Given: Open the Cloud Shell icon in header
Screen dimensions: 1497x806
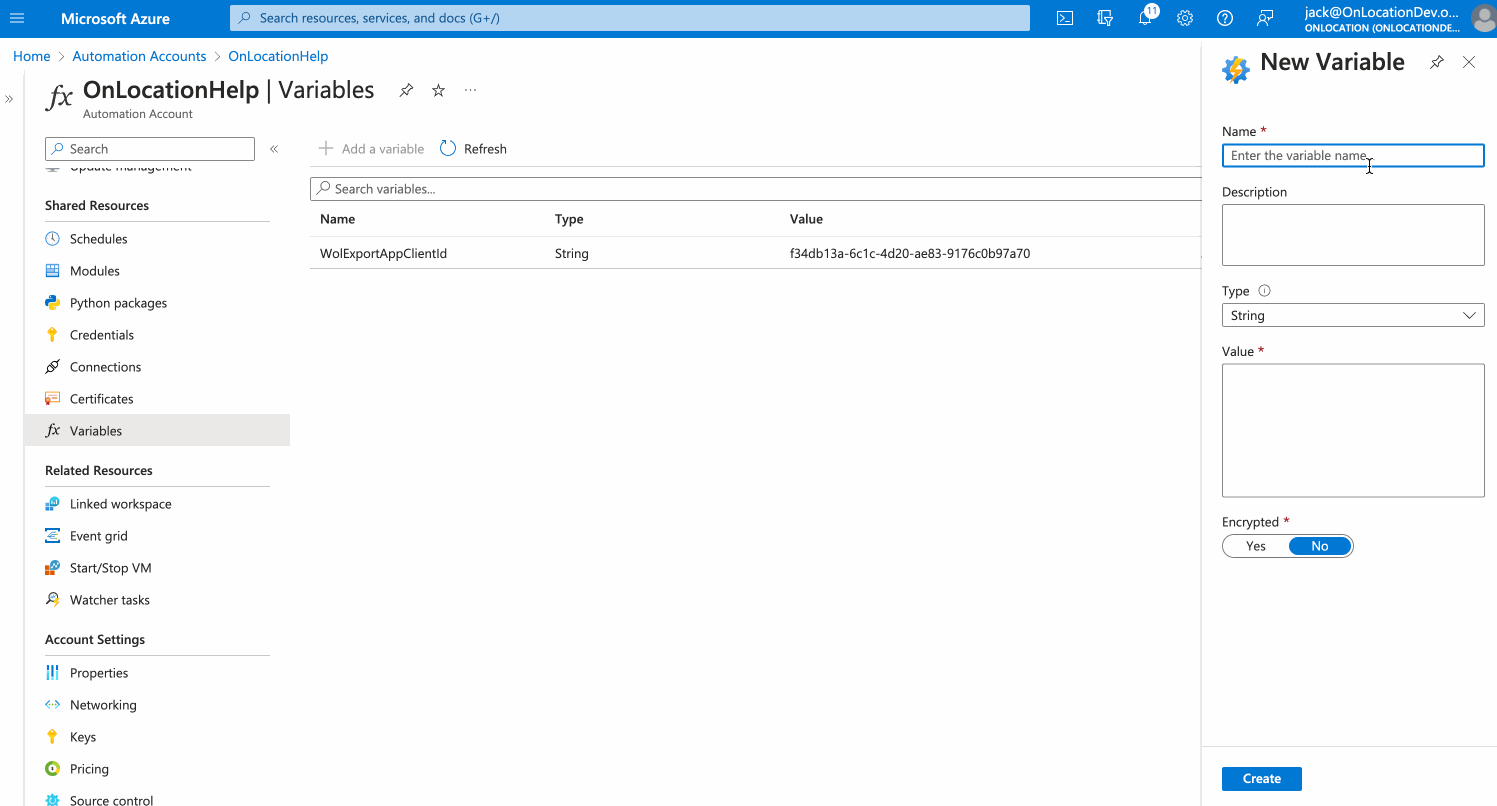Looking at the screenshot, I should tap(1065, 18).
